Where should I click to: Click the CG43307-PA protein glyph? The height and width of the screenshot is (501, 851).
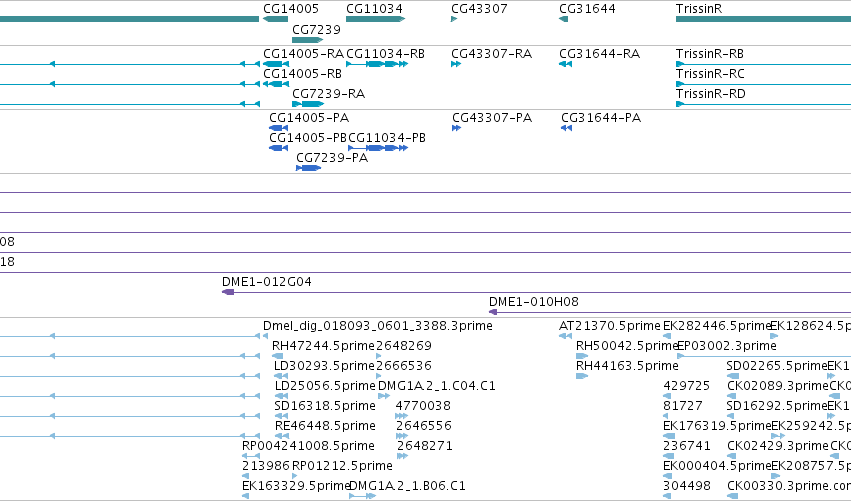point(456,128)
